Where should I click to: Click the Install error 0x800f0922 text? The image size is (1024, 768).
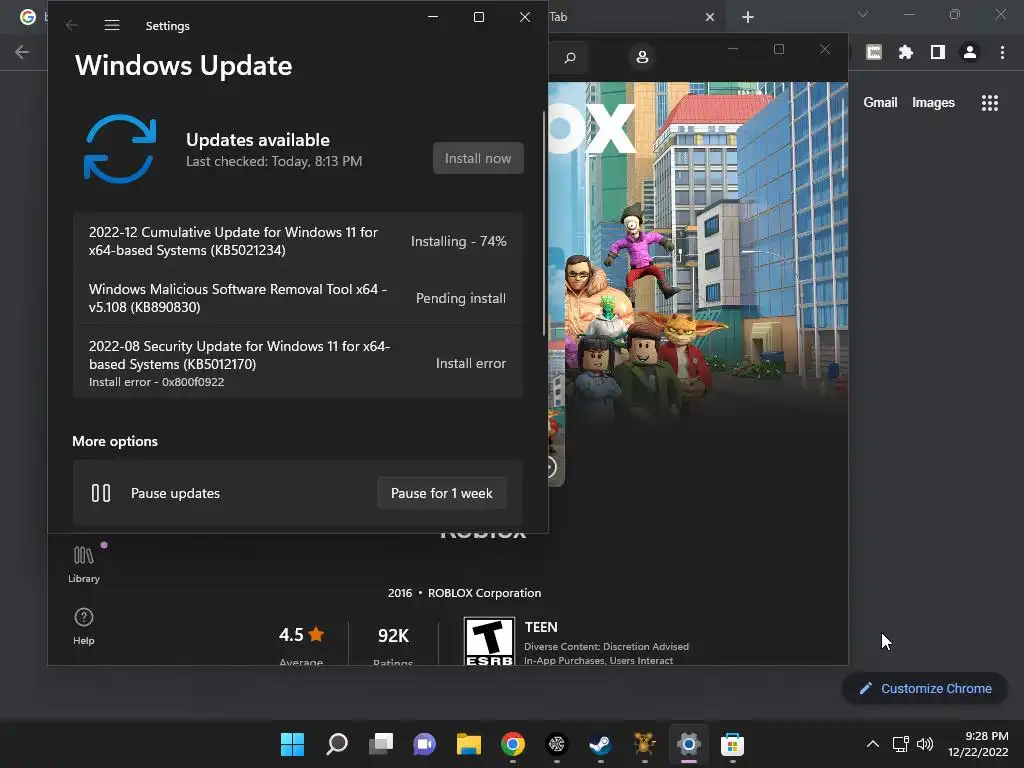coord(156,382)
